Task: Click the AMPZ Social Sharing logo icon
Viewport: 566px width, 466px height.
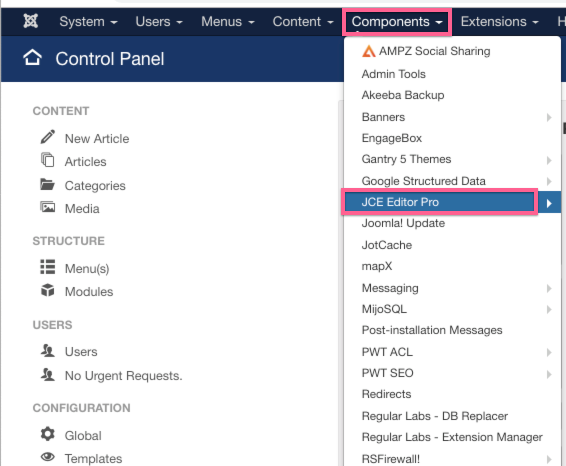Action: click(369, 51)
